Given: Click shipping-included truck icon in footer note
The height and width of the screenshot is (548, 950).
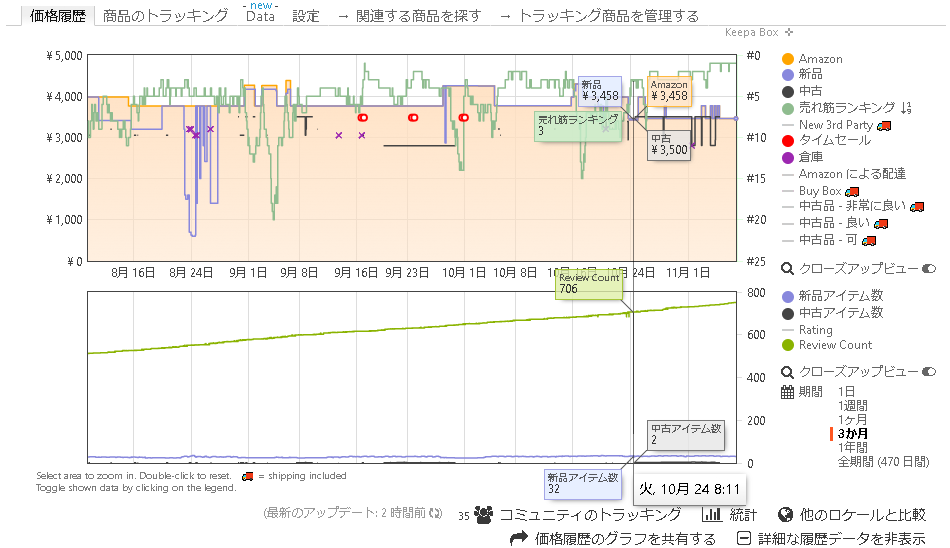Looking at the screenshot, I should click(247, 476).
